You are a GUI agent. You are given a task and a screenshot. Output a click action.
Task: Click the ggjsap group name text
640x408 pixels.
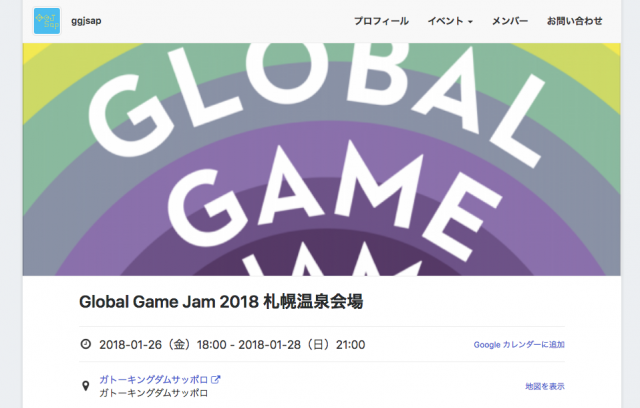(x=85, y=21)
